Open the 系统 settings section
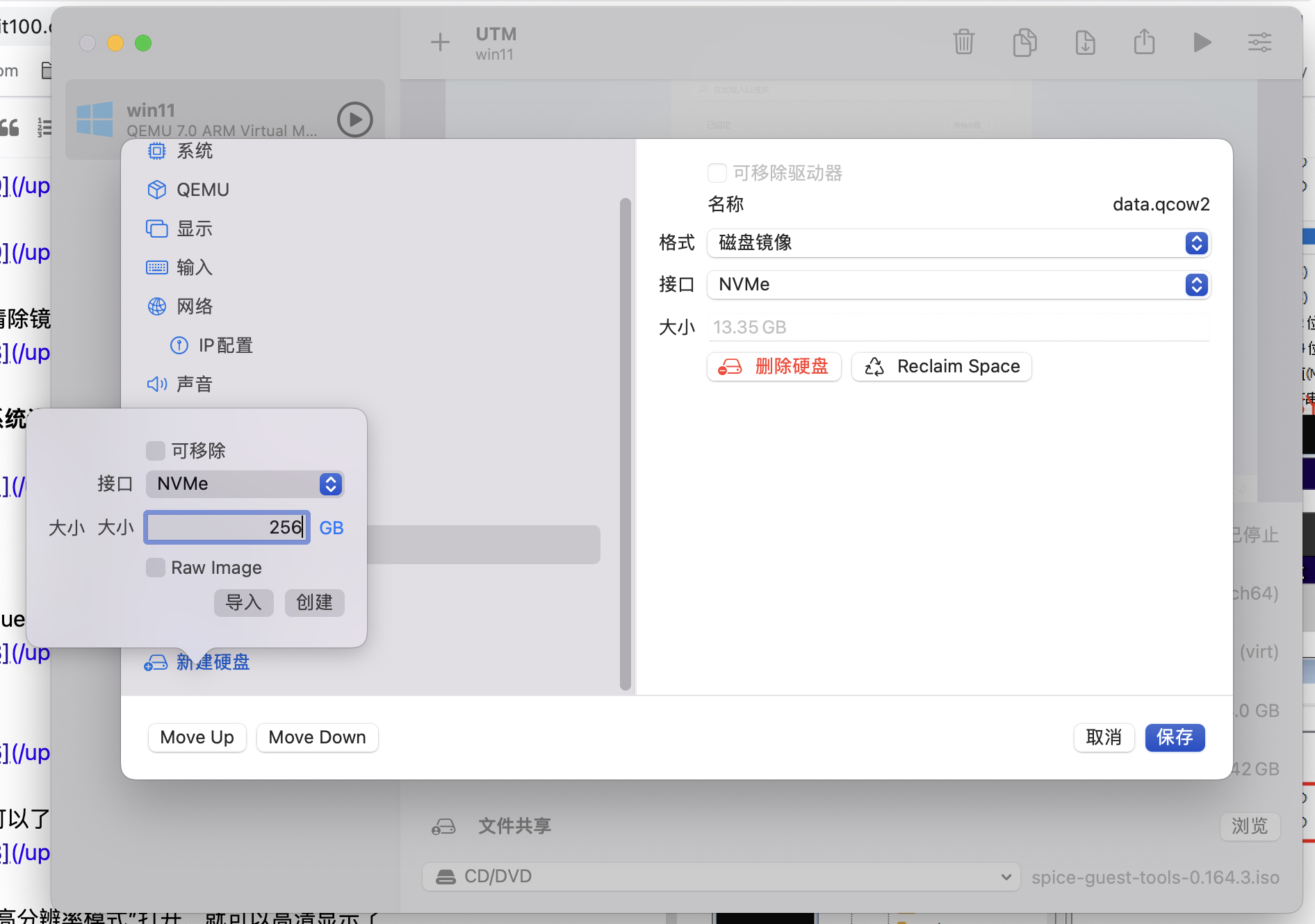The width and height of the screenshot is (1315, 924). [181, 151]
